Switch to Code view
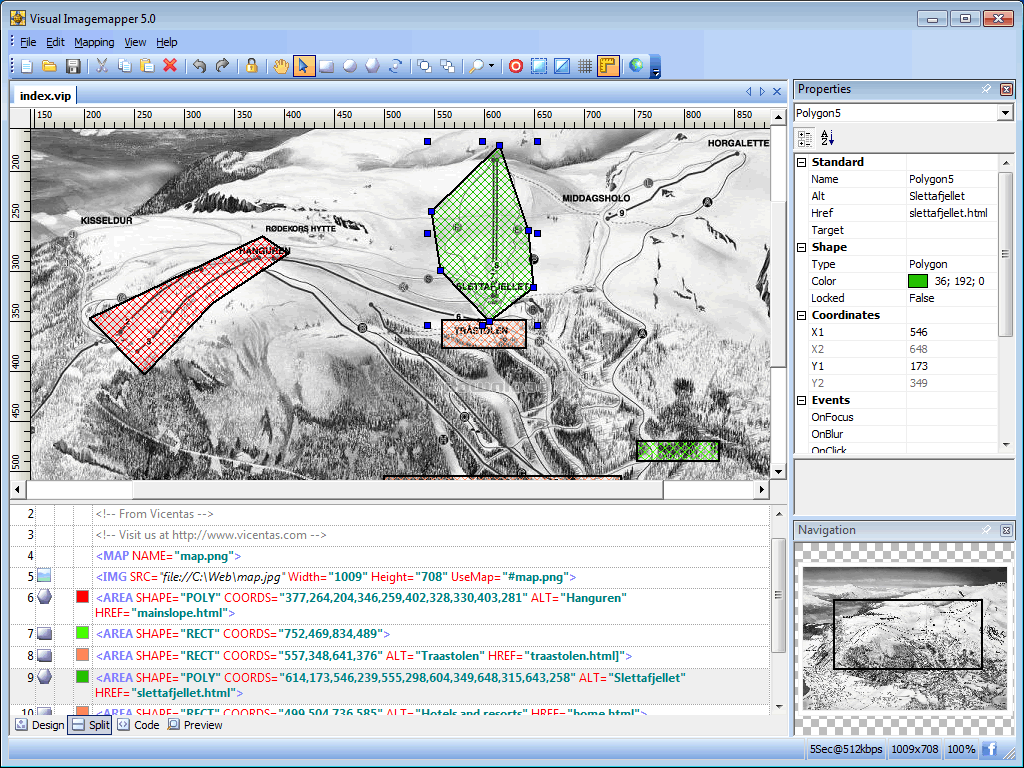 pos(138,725)
